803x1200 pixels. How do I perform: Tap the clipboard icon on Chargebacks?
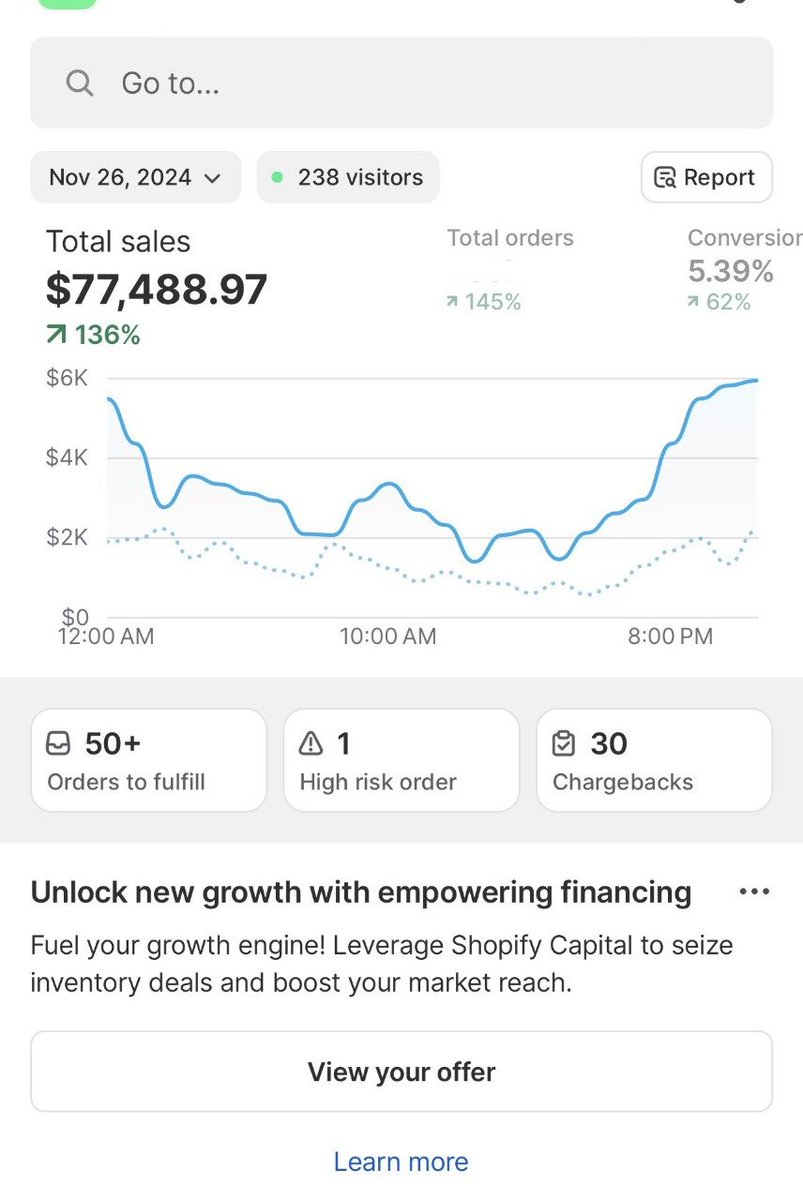tap(564, 744)
